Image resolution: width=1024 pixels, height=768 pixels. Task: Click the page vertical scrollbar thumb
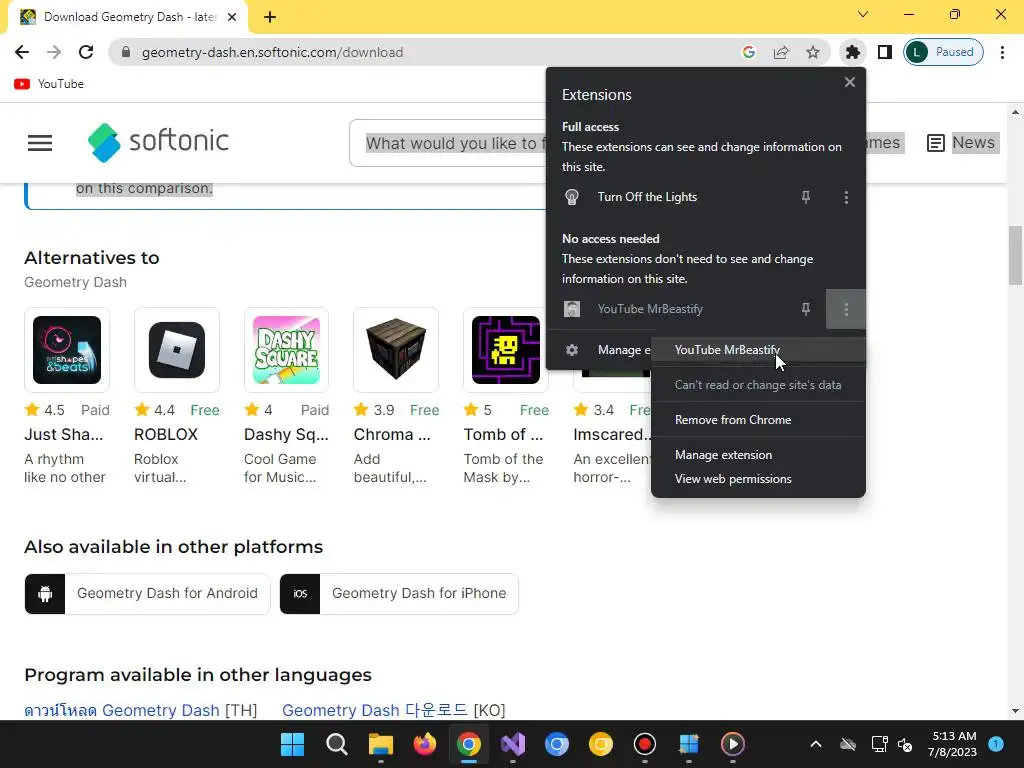pos(1015,255)
